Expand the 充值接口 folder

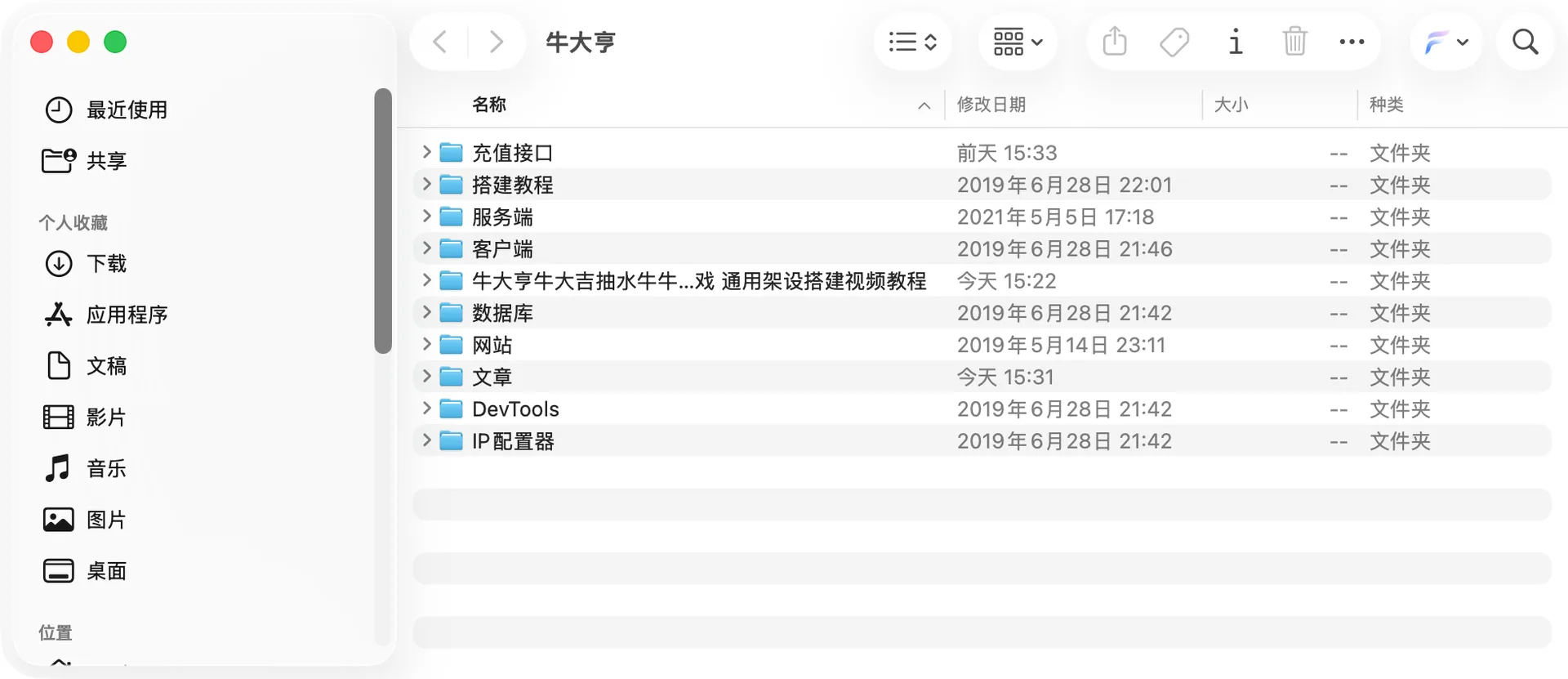tap(426, 152)
